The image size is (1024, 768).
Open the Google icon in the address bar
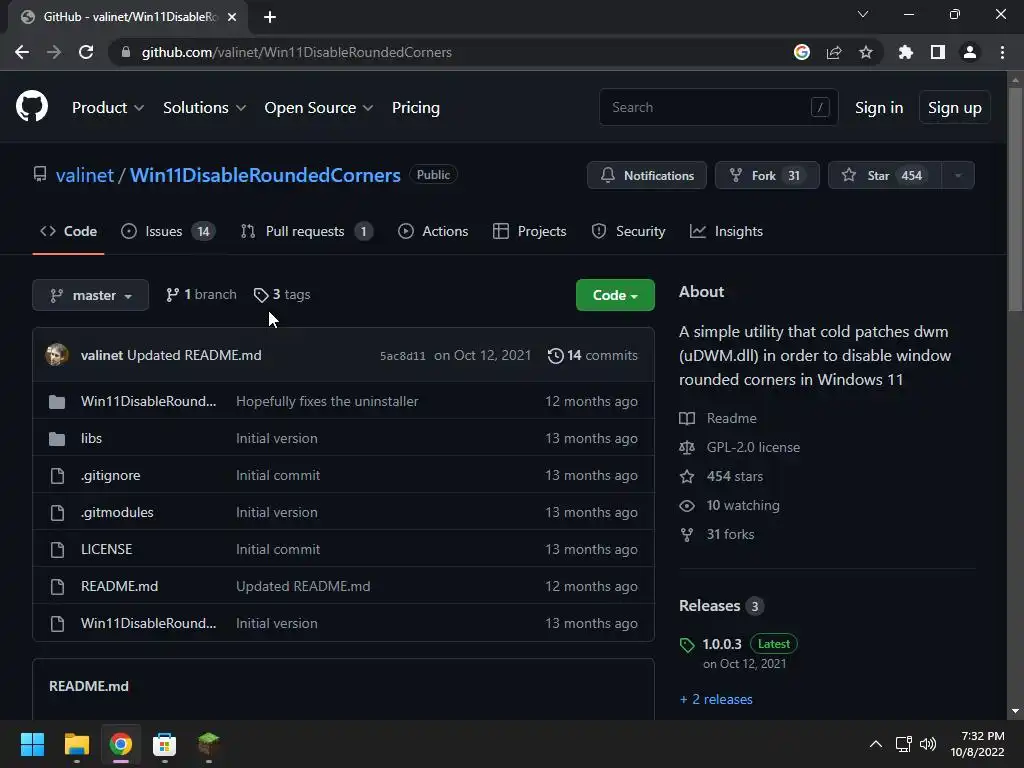tap(802, 52)
